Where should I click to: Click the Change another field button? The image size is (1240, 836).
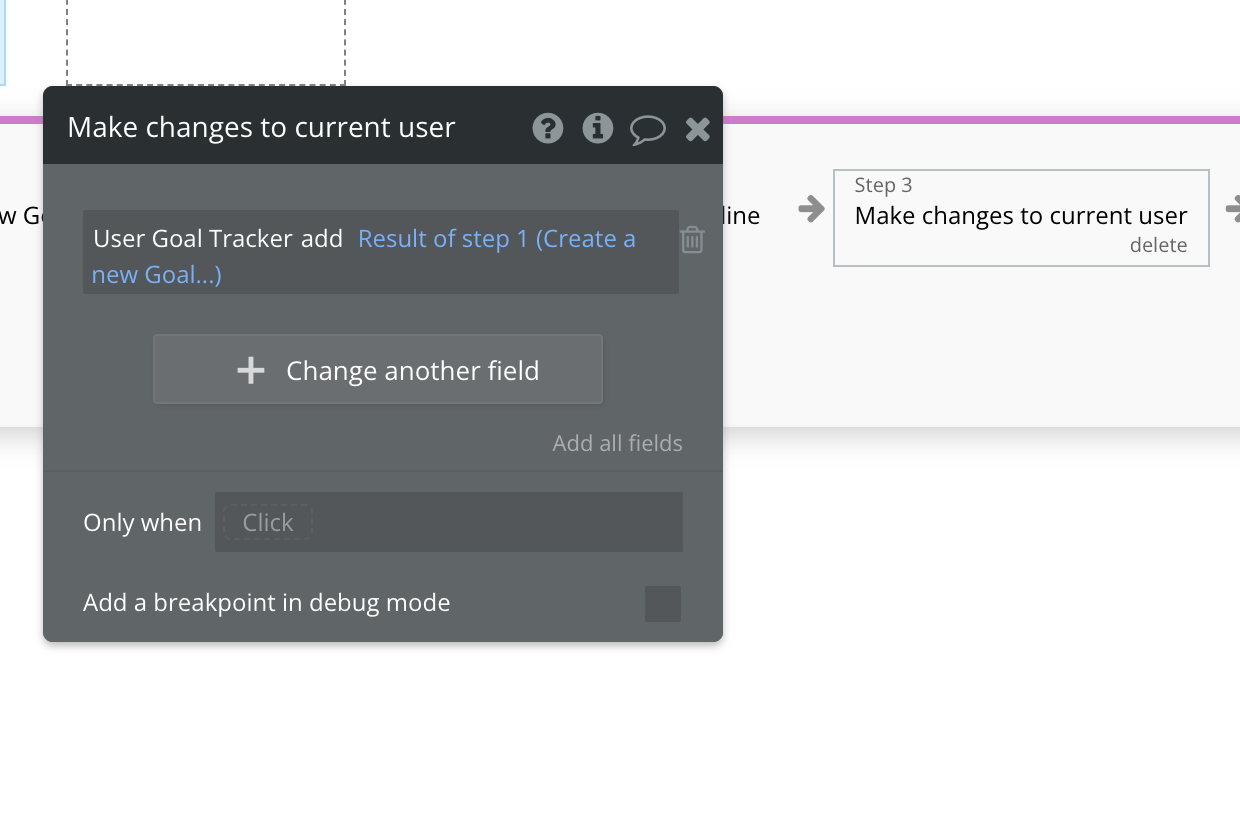click(x=378, y=370)
